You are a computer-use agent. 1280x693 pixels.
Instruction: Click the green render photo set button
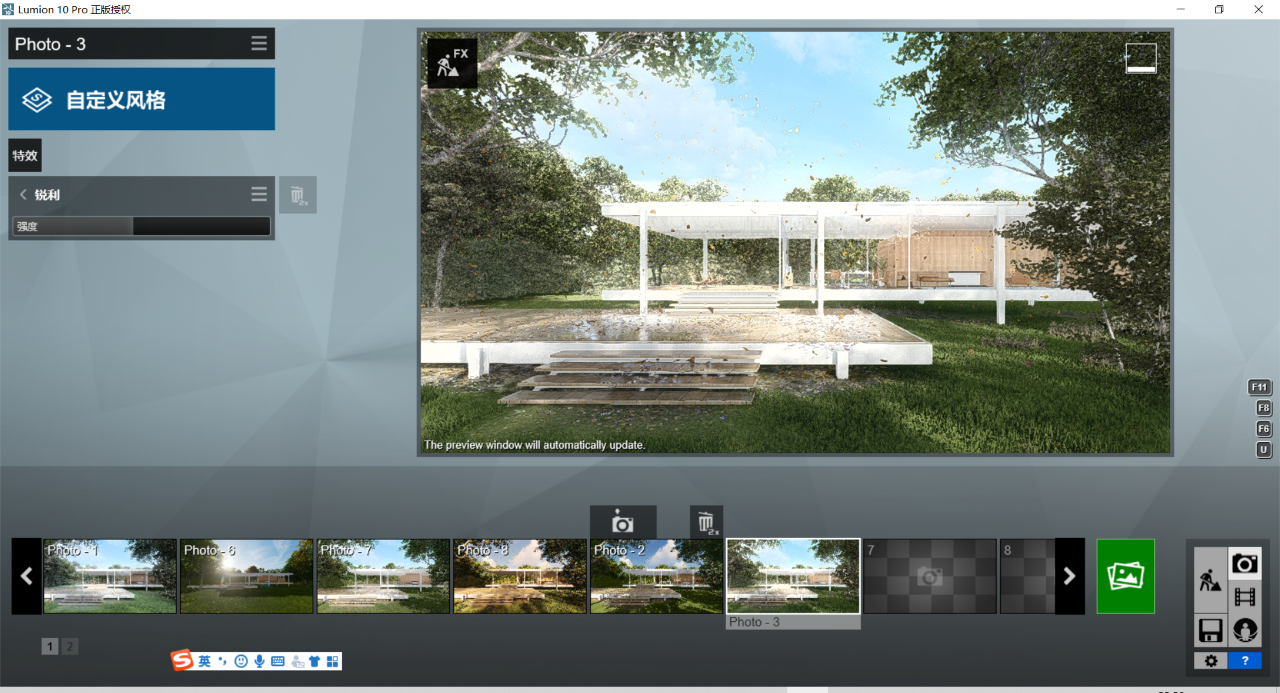tap(1126, 576)
